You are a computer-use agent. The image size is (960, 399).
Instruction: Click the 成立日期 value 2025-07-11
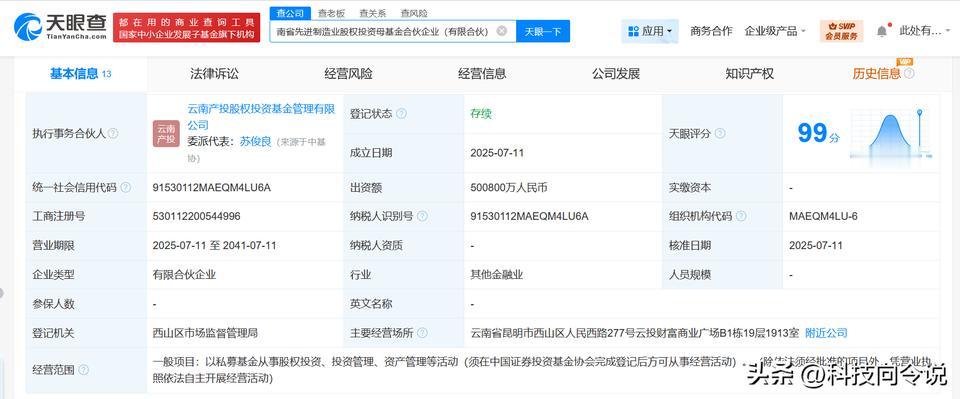click(x=497, y=153)
